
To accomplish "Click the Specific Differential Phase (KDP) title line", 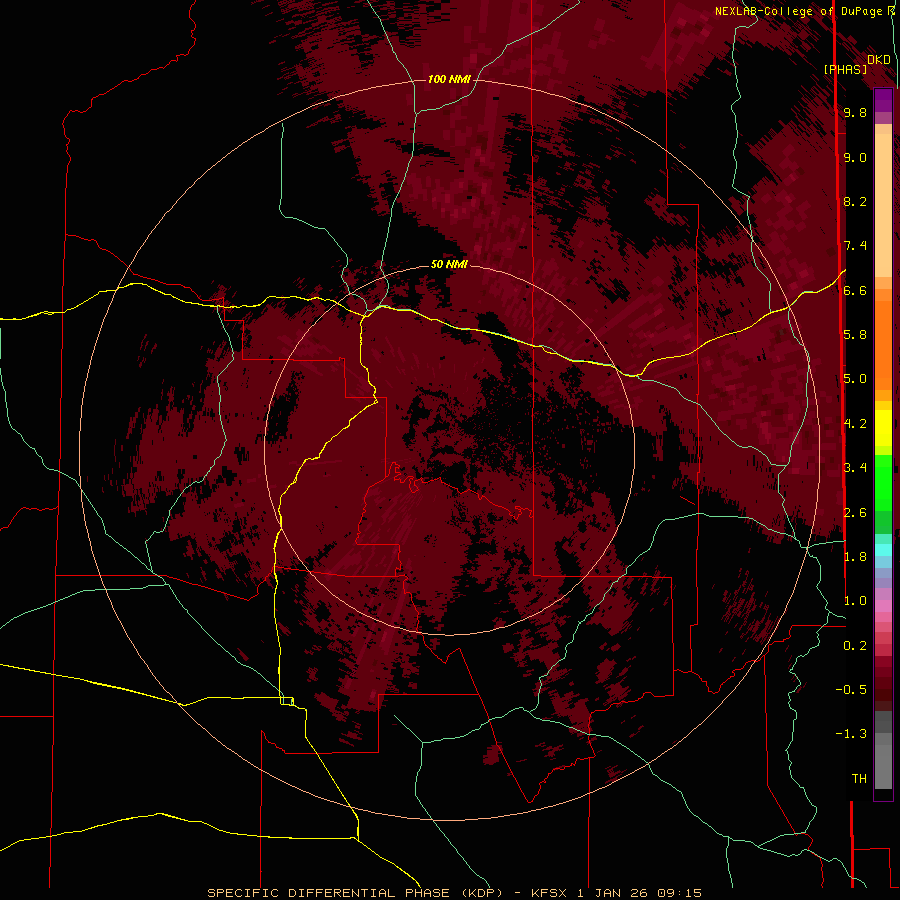I will (454, 893).
